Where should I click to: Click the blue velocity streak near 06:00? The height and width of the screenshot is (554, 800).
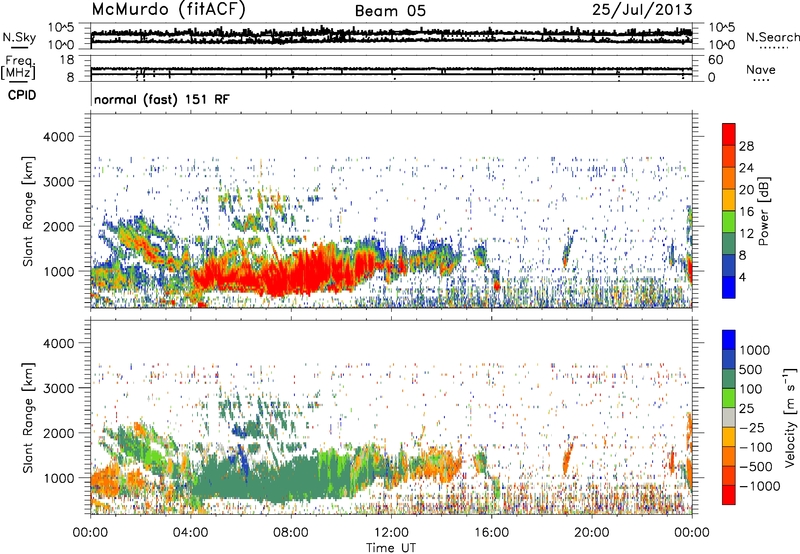[243, 462]
